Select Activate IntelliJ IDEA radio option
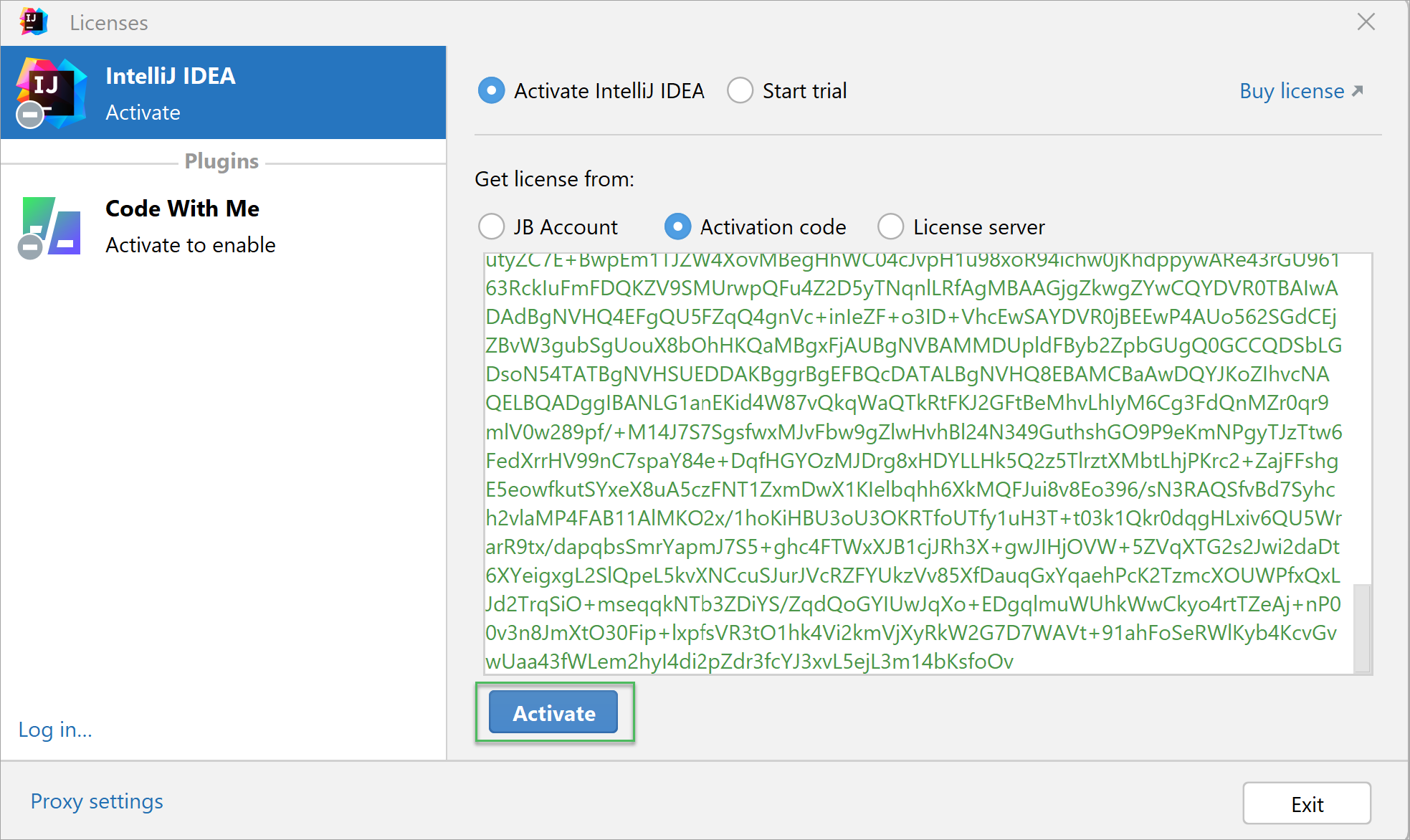The width and height of the screenshot is (1410, 840). click(492, 91)
